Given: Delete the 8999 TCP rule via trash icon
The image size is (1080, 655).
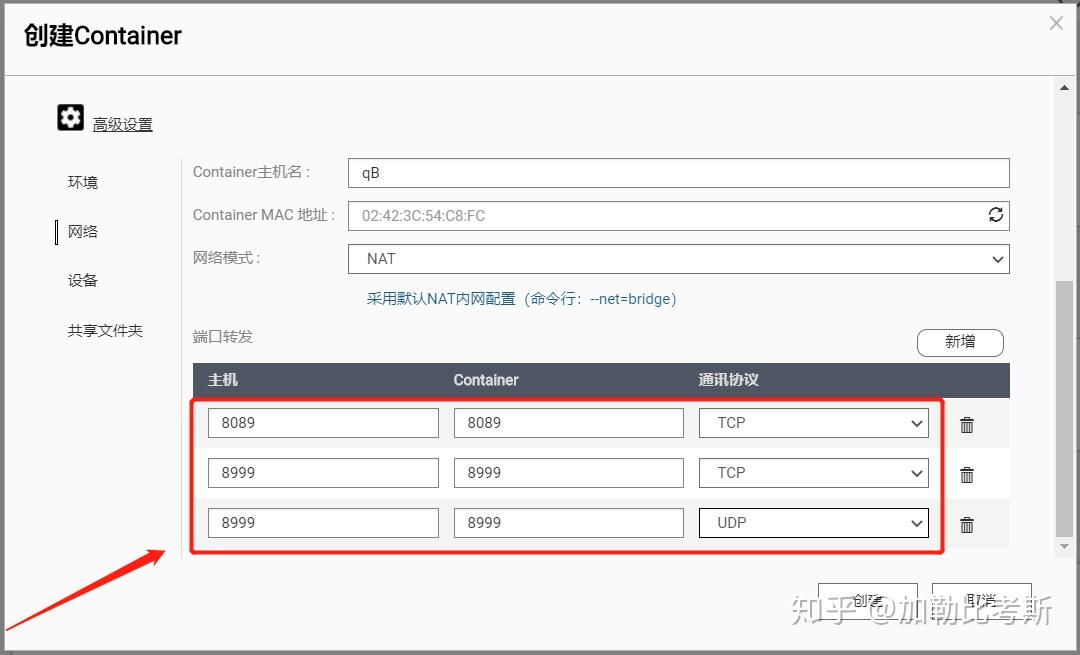Looking at the screenshot, I should 967,473.
